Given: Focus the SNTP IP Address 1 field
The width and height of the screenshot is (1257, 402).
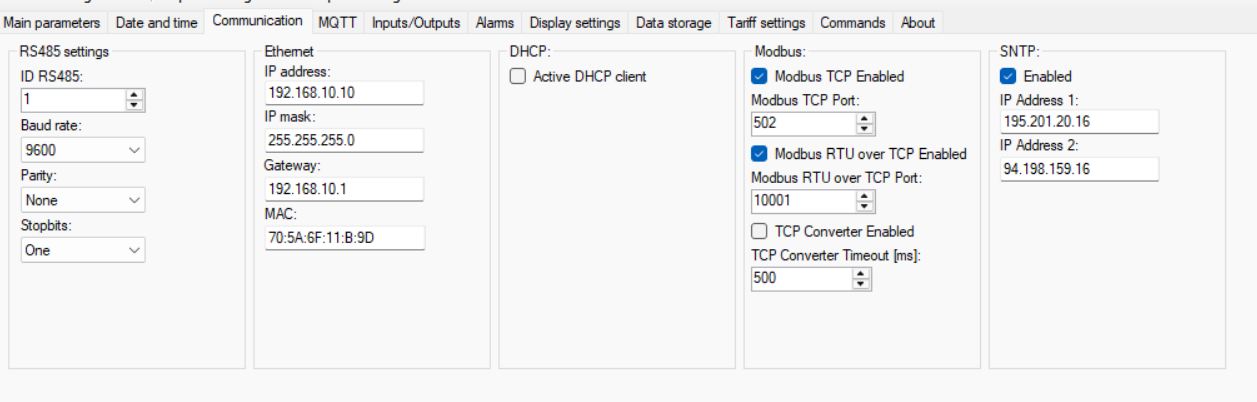Looking at the screenshot, I should pos(1079,121).
